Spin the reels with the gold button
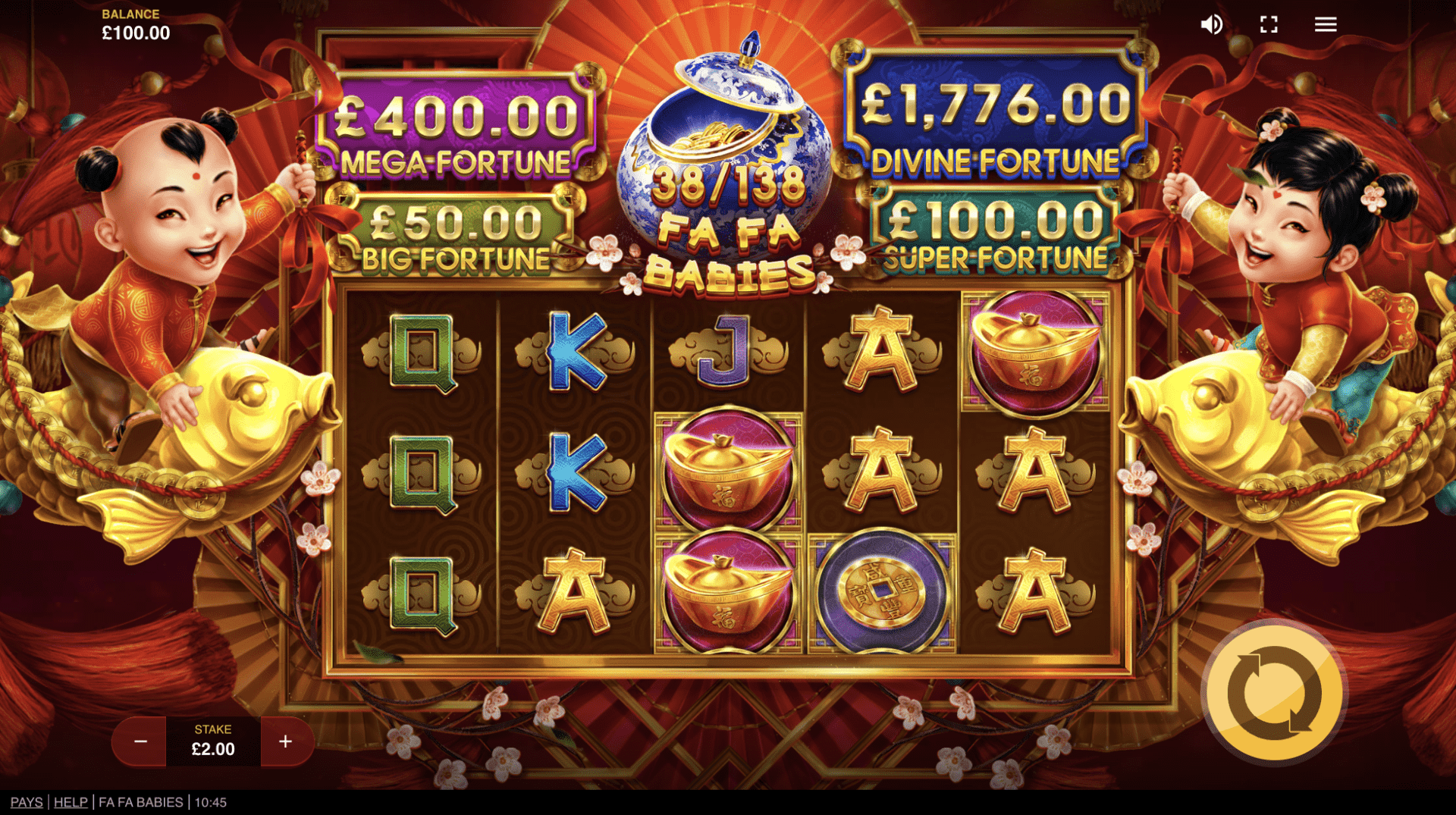This screenshot has width=1456, height=815. [x=1274, y=692]
